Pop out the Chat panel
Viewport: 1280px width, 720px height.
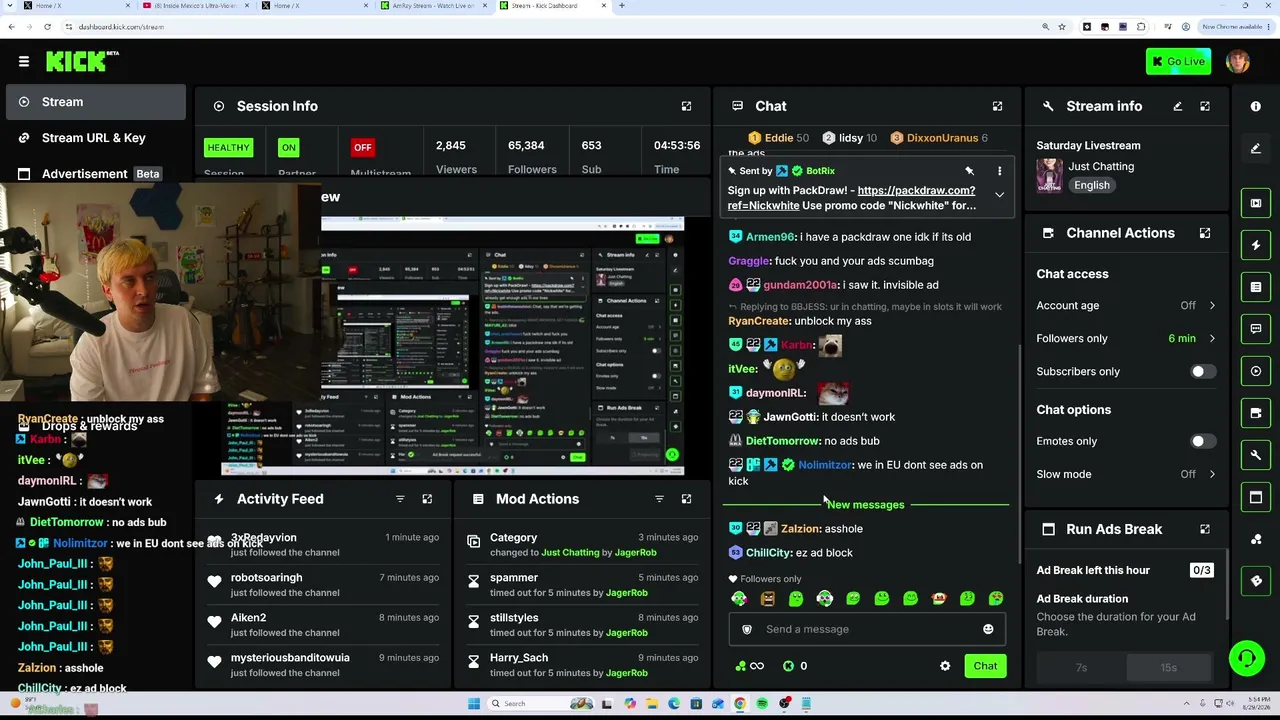[997, 106]
